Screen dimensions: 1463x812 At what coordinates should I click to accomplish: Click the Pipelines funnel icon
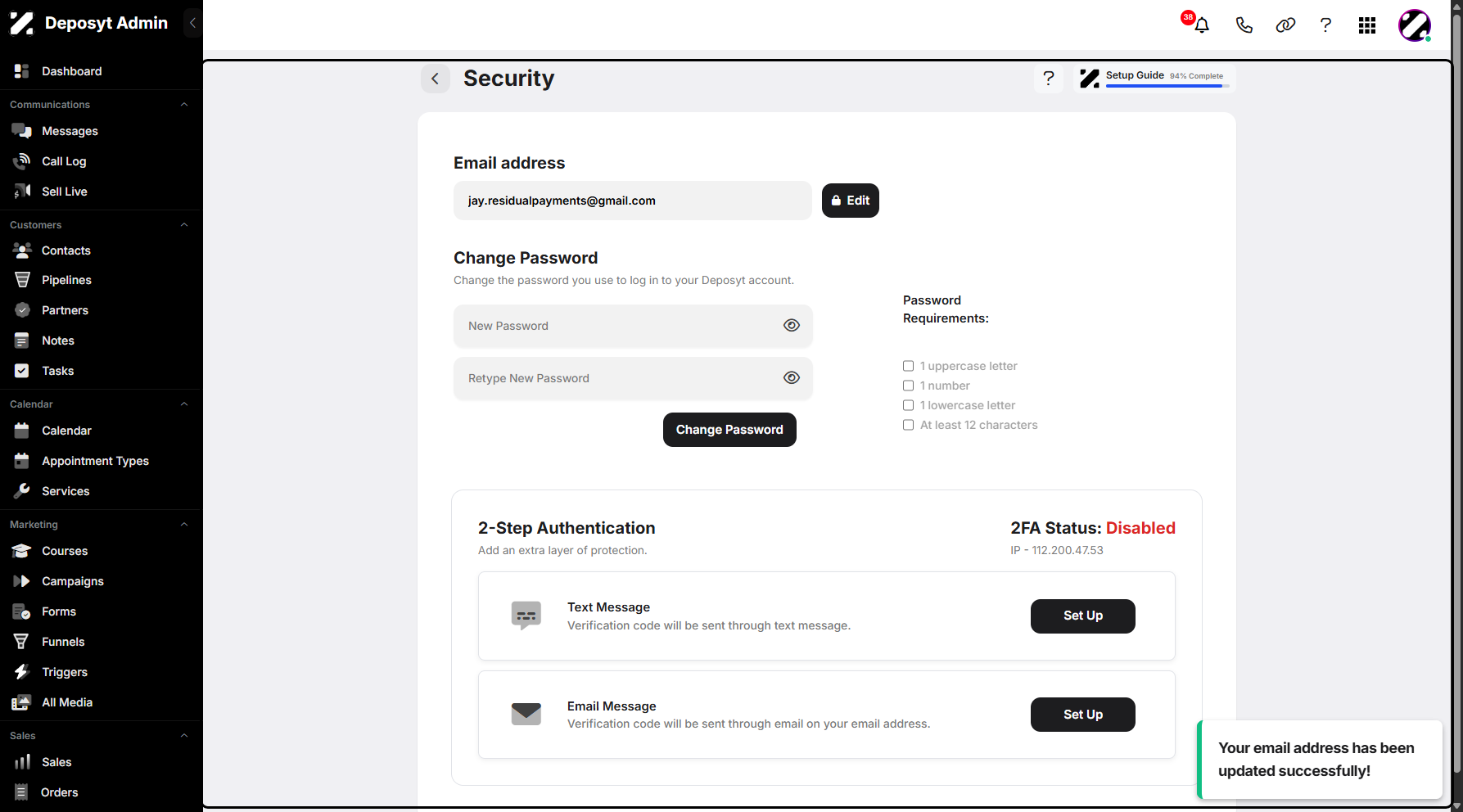(x=22, y=280)
